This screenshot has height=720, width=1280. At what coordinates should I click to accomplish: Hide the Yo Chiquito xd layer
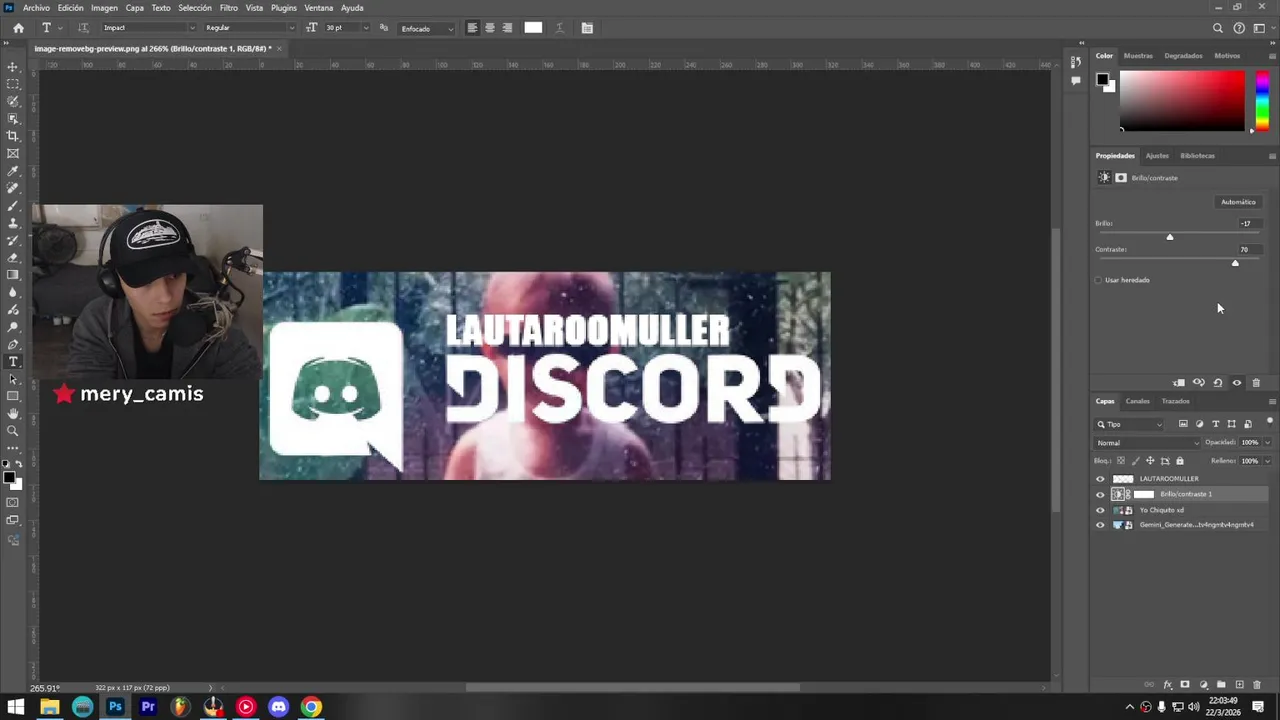(x=1101, y=510)
